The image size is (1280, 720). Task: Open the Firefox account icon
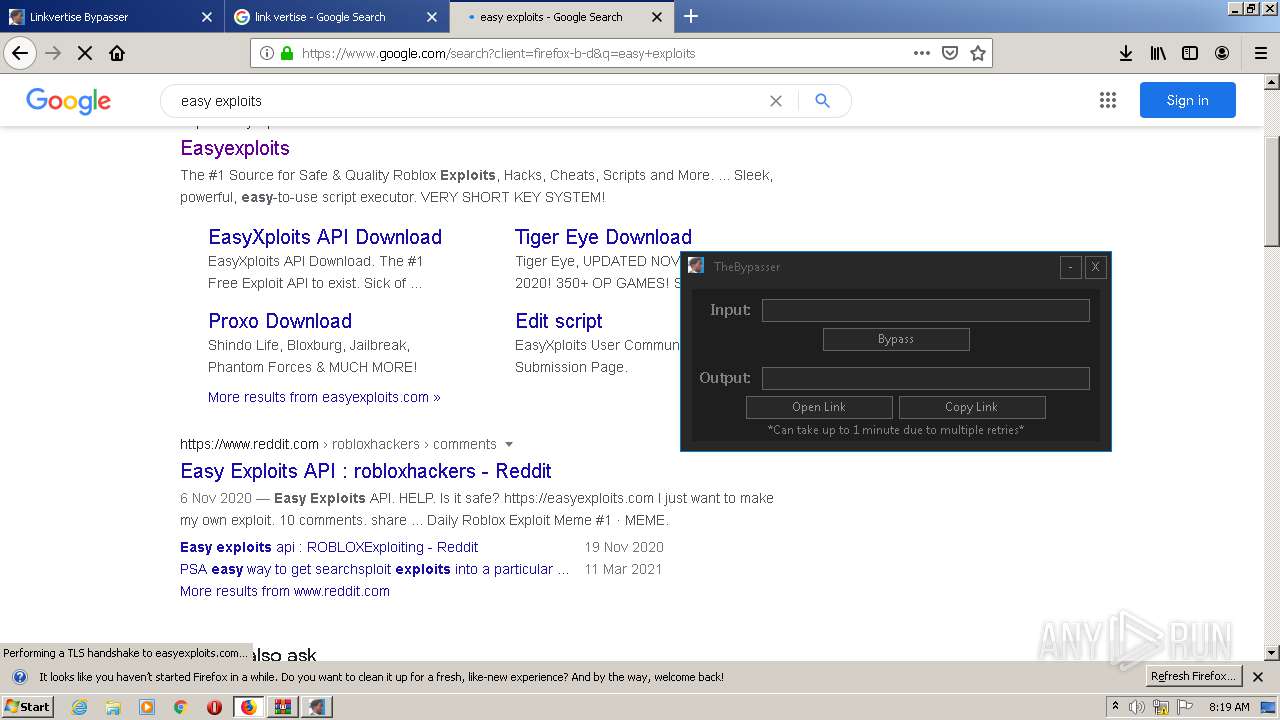tap(1222, 53)
